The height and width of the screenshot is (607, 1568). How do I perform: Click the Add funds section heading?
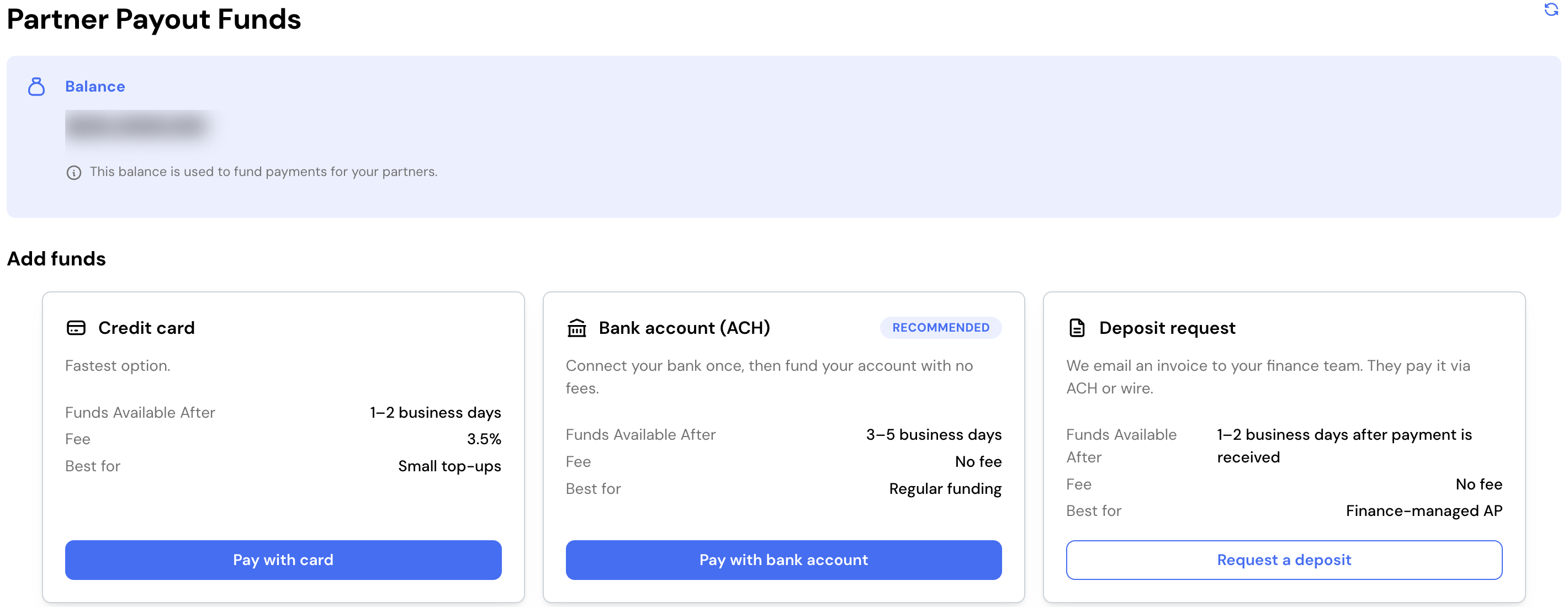coord(56,258)
